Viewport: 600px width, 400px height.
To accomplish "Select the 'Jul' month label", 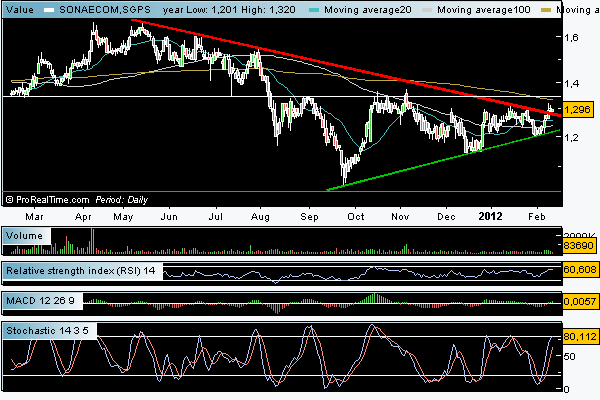I will 215,217.
